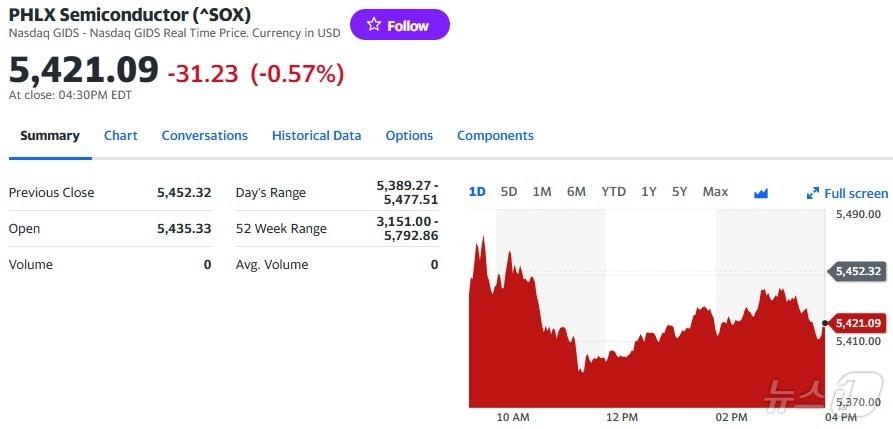Switch chart range to 5D
The width and height of the screenshot is (893, 429).
pyautogui.click(x=509, y=191)
